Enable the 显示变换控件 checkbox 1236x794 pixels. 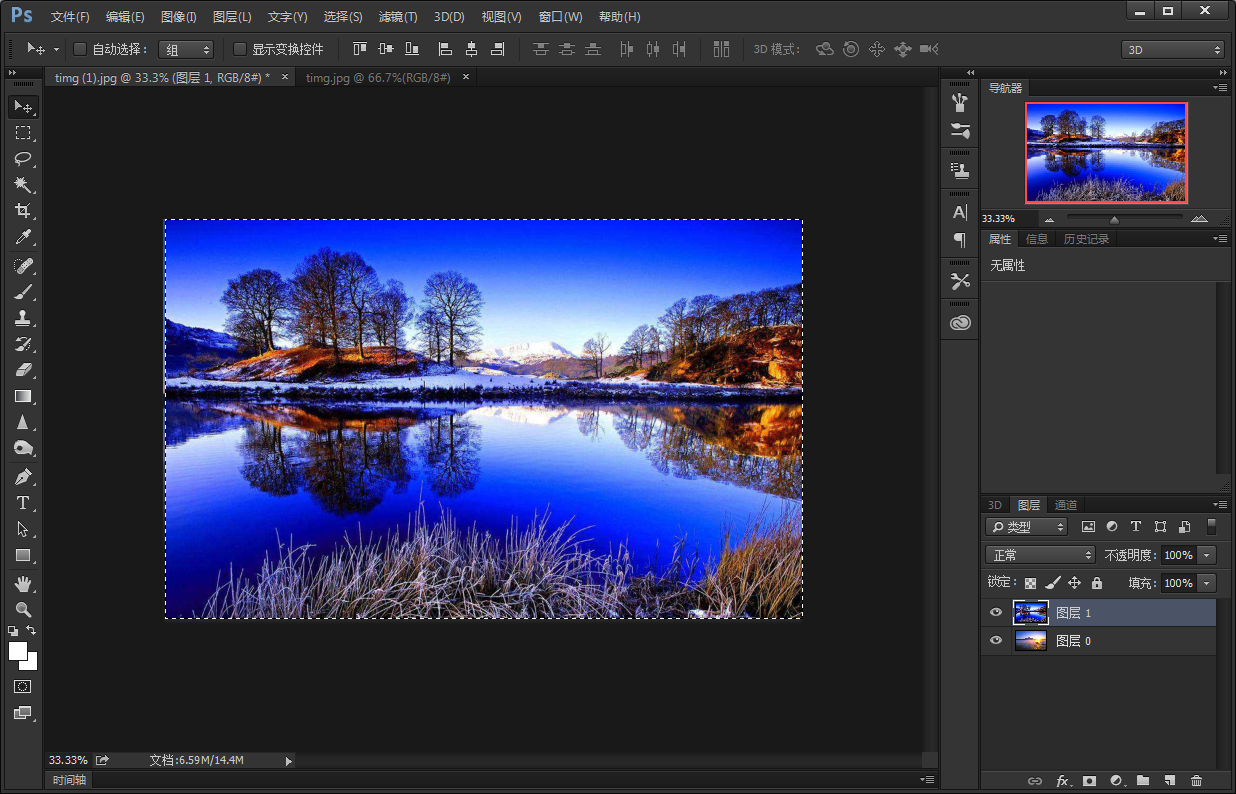pos(240,49)
